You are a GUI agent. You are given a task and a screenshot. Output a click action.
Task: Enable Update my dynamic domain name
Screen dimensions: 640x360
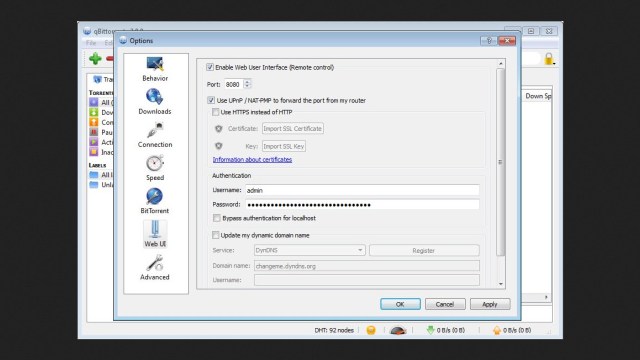(x=216, y=235)
